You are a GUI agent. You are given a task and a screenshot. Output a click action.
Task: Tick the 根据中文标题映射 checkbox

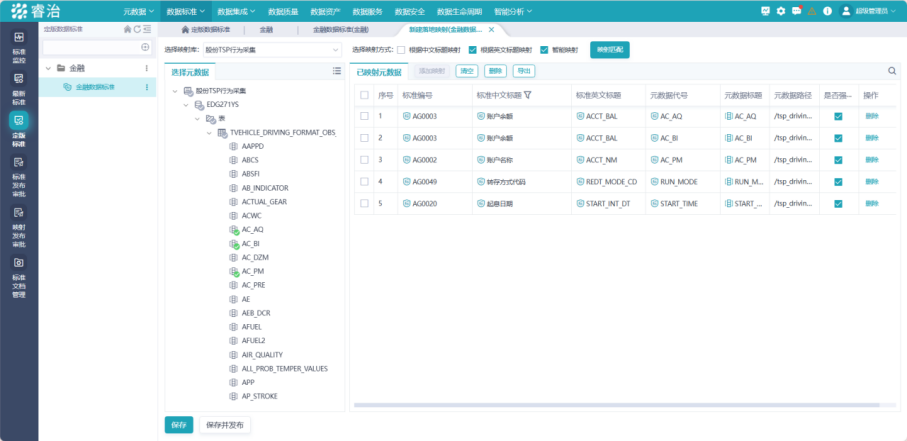[x=402, y=49]
